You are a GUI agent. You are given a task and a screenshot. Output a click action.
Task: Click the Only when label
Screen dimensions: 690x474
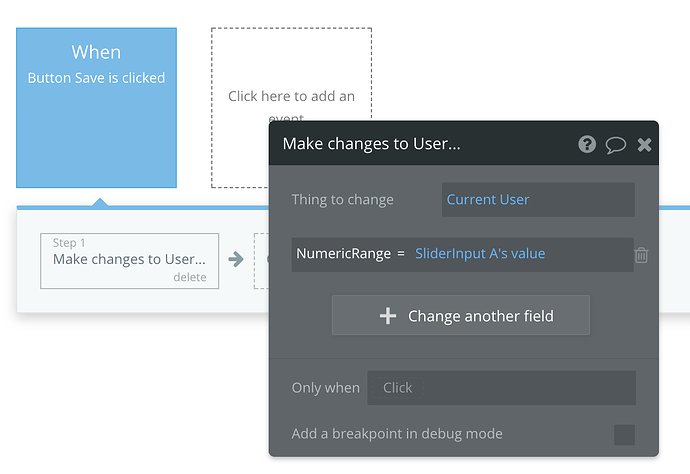pyautogui.click(x=325, y=388)
